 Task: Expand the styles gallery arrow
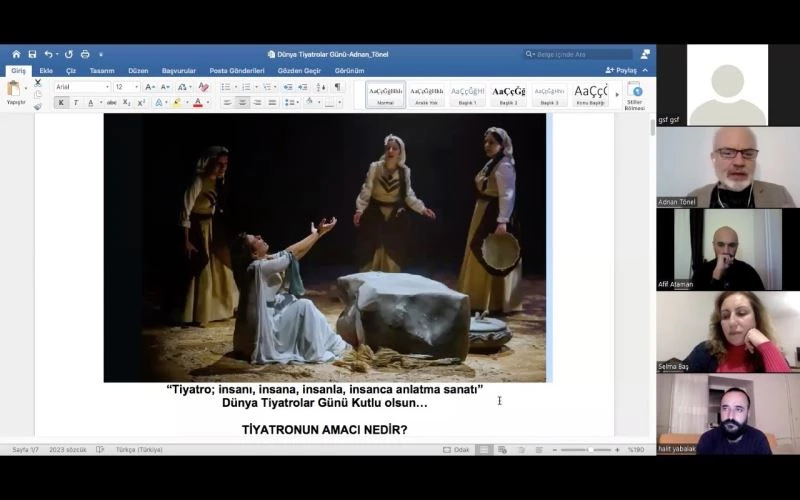click(615, 95)
